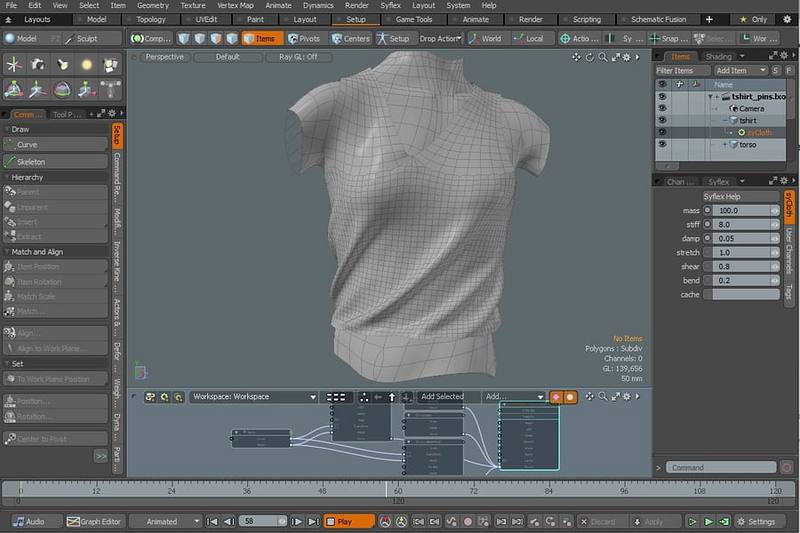The height and width of the screenshot is (533, 800).
Task: Click the Centers mode icon
Action: pos(335,38)
